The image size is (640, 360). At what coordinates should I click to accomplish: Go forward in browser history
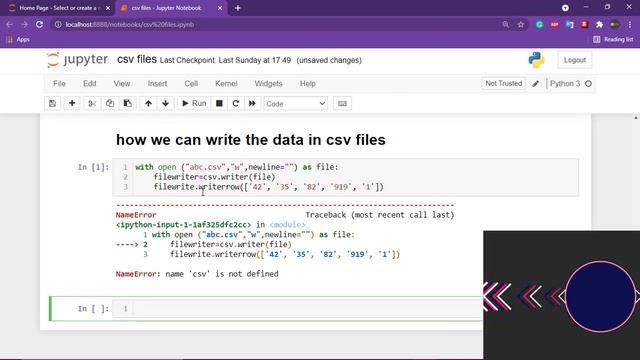[x=24, y=24]
